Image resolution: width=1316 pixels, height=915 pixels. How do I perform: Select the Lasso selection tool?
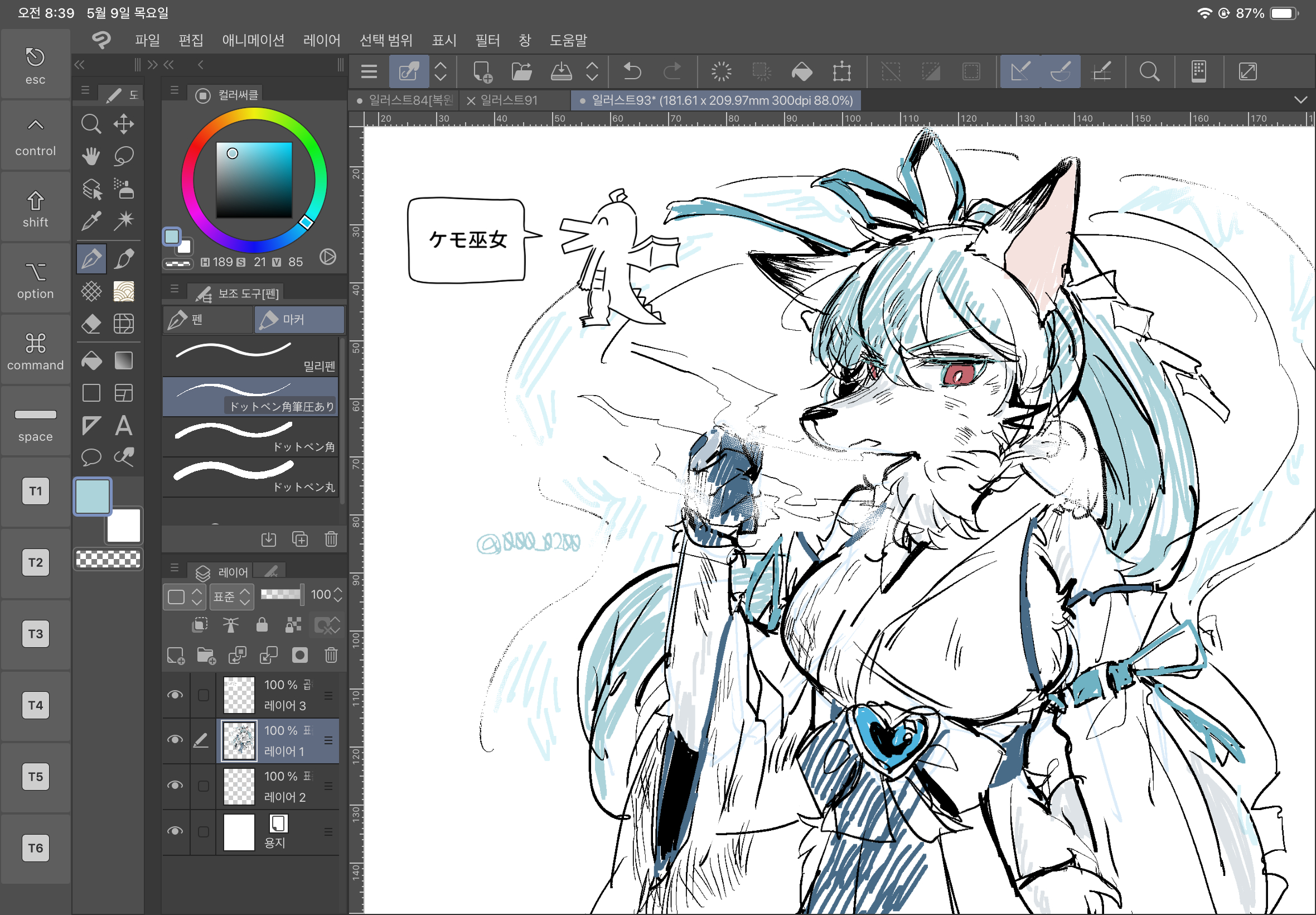(x=124, y=156)
